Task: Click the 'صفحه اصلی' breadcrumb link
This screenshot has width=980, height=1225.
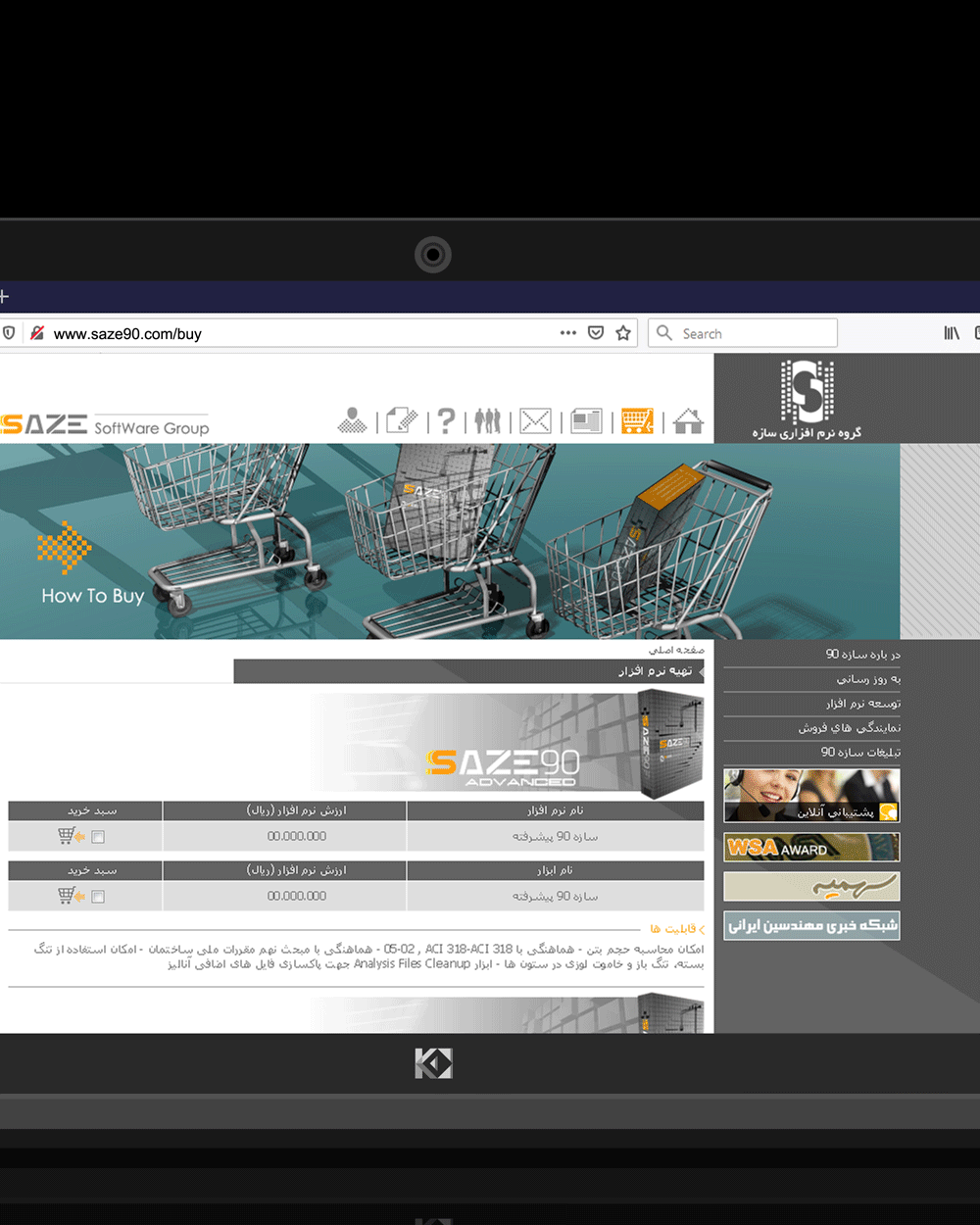Action: click(676, 650)
